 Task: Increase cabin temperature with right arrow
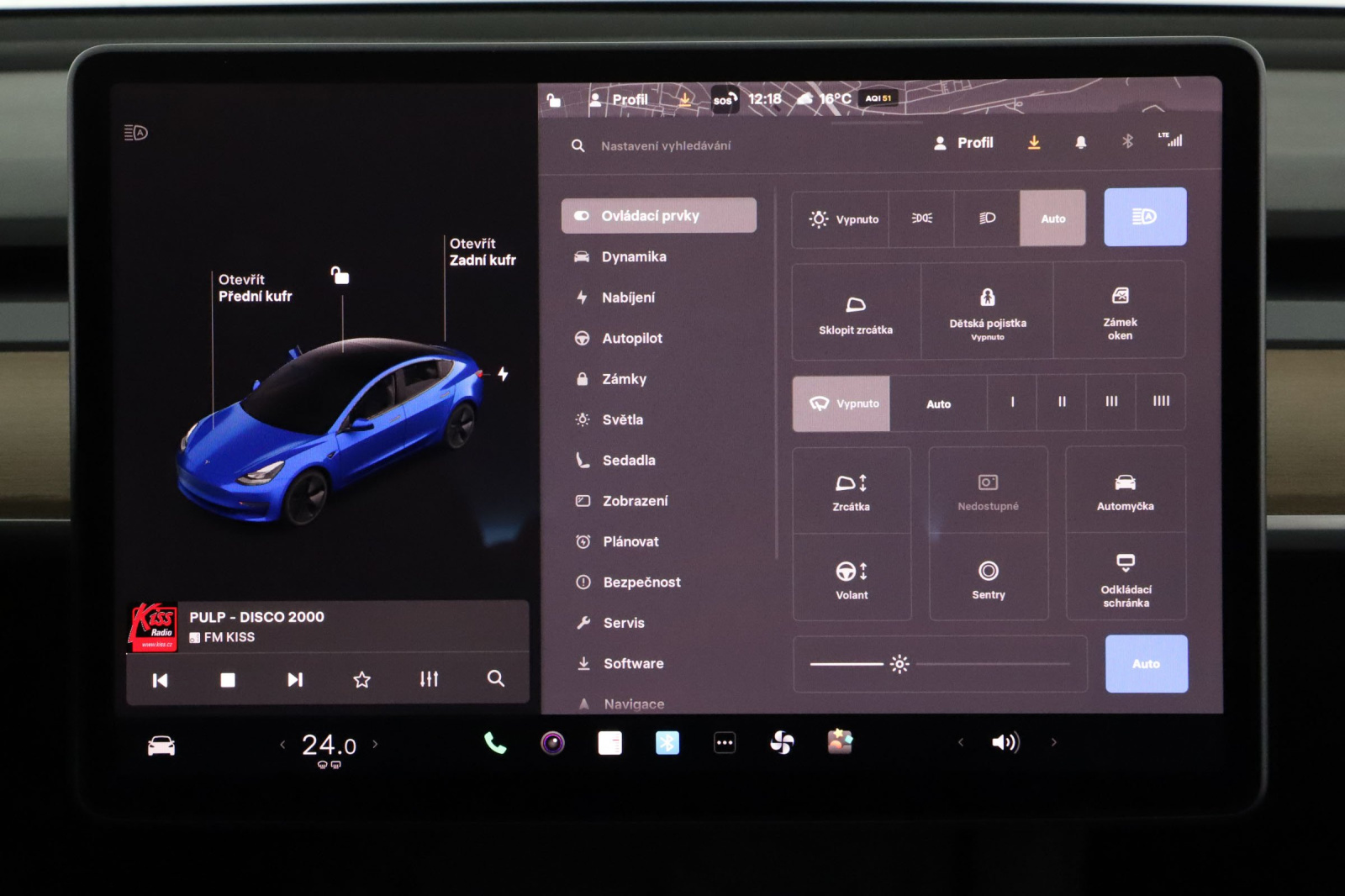375,744
